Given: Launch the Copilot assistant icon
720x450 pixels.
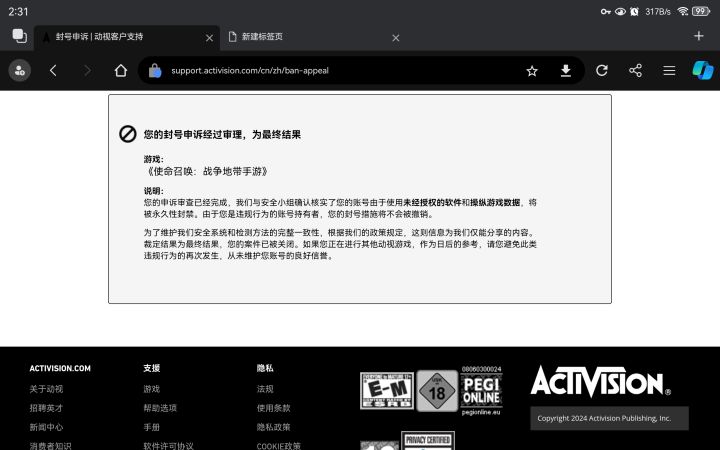Looking at the screenshot, I should coord(703,71).
